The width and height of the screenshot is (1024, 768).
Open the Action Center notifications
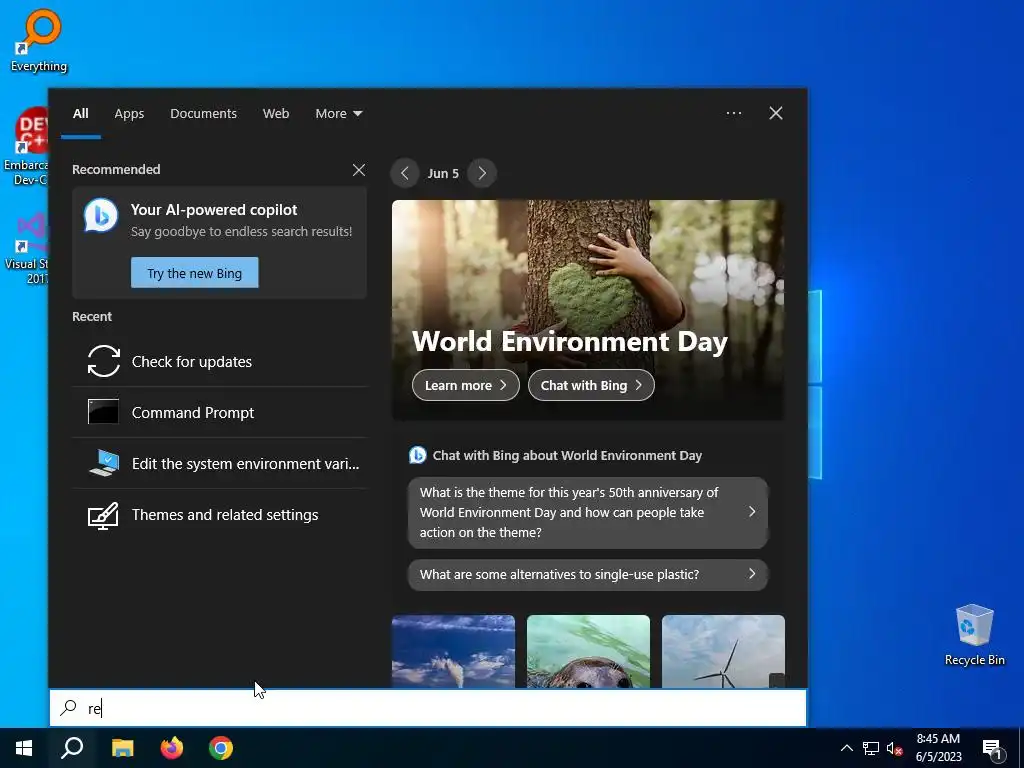pyautogui.click(x=993, y=748)
